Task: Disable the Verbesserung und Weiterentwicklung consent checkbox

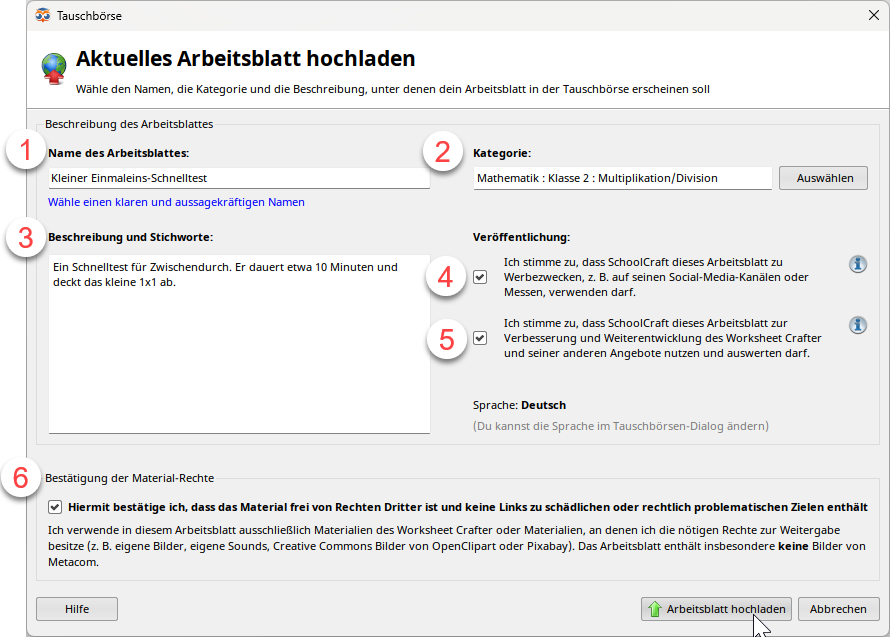Action: tap(480, 338)
